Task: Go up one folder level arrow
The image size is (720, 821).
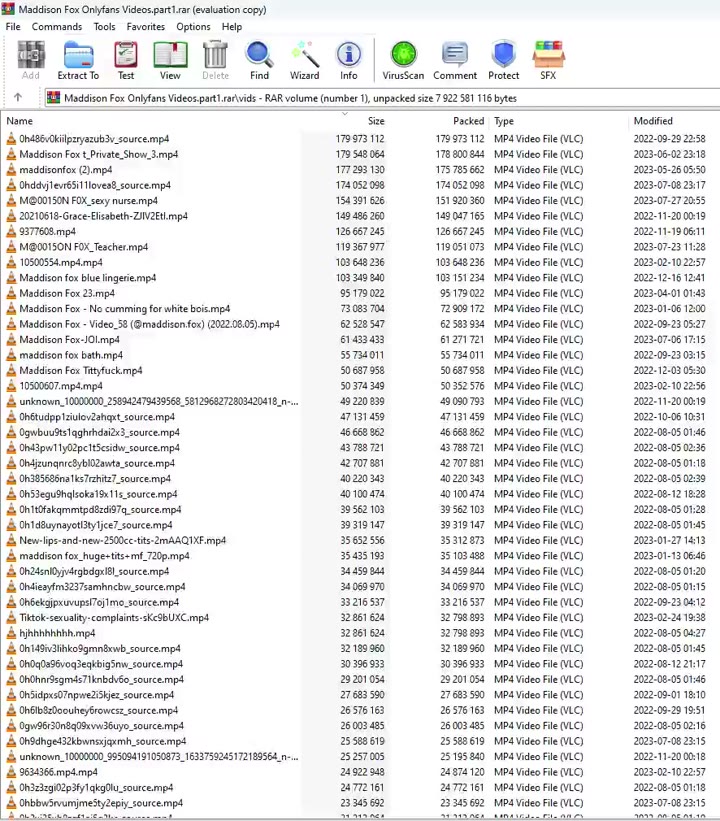Action: pyautogui.click(x=18, y=97)
